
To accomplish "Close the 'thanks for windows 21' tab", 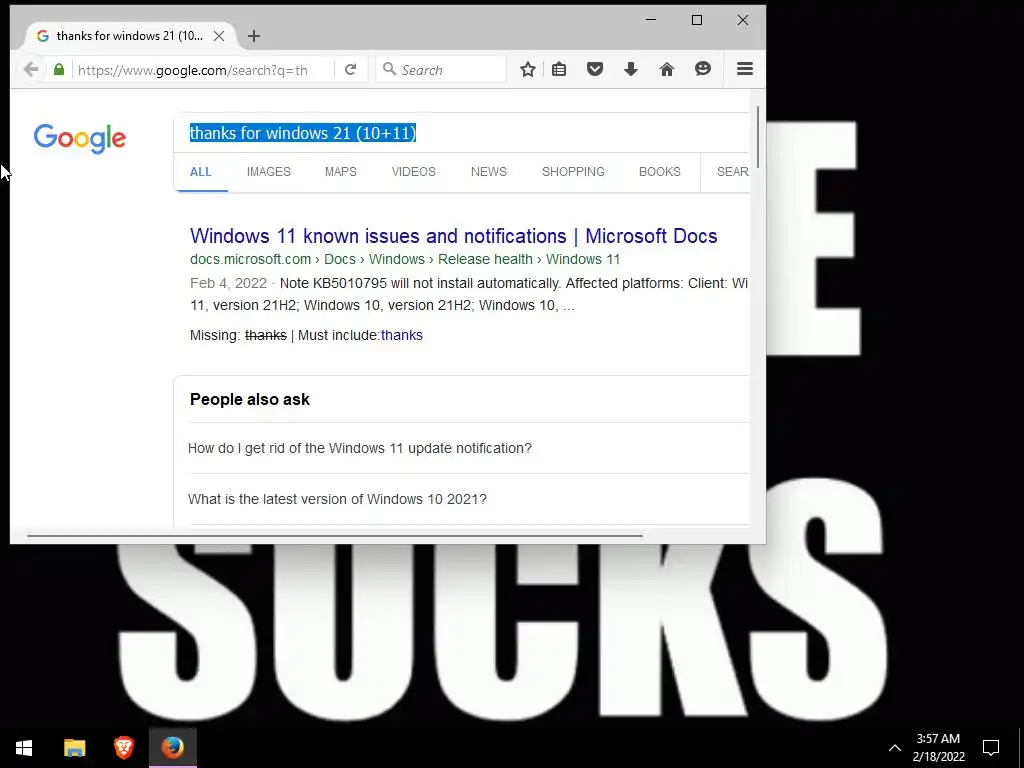I will coord(219,36).
